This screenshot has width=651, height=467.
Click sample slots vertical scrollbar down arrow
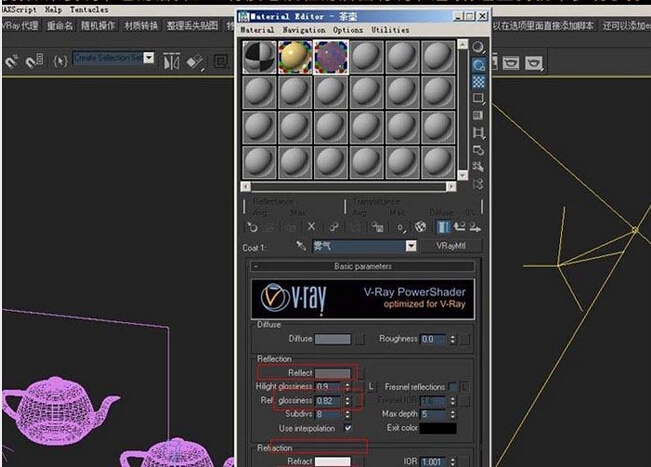click(x=463, y=176)
